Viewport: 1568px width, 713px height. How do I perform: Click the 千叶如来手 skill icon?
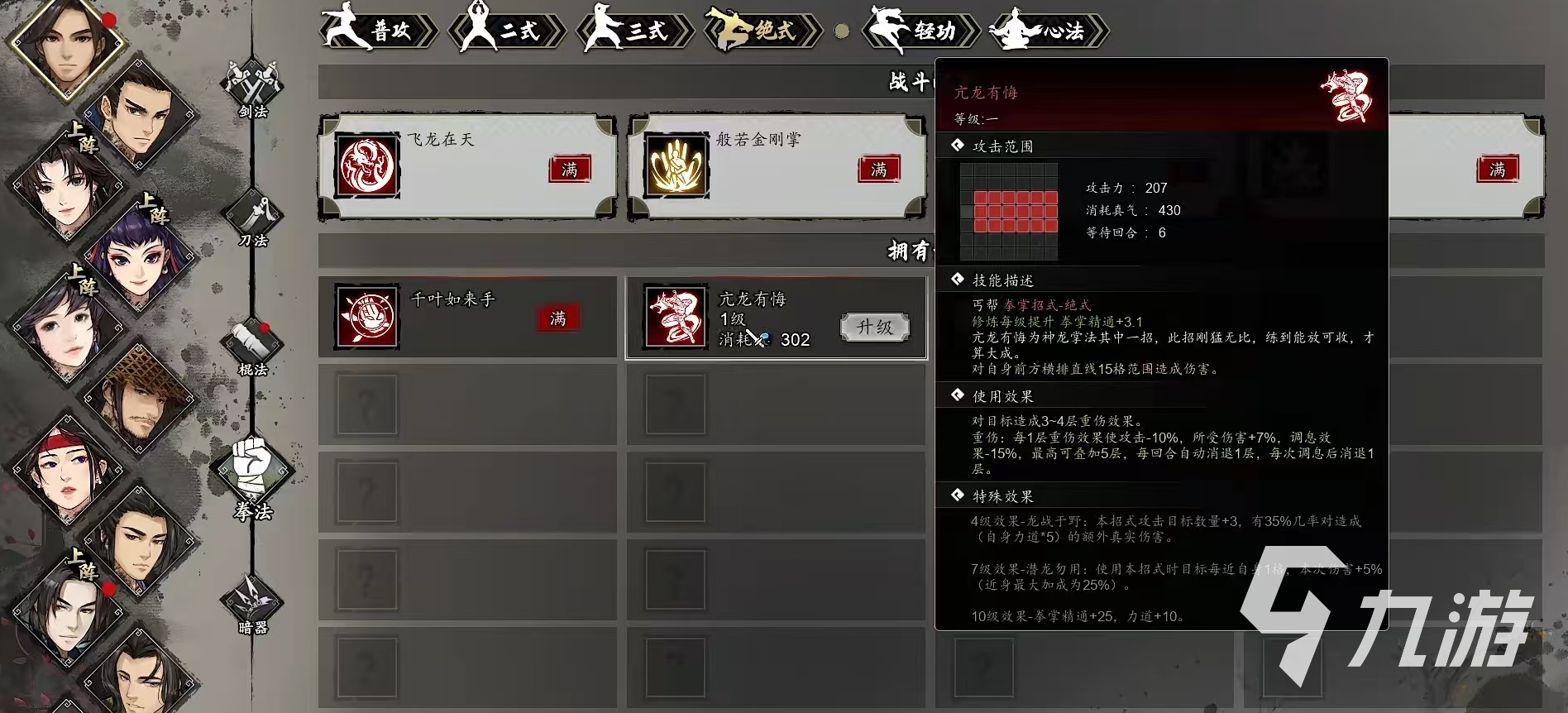click(x=367, y=317)
